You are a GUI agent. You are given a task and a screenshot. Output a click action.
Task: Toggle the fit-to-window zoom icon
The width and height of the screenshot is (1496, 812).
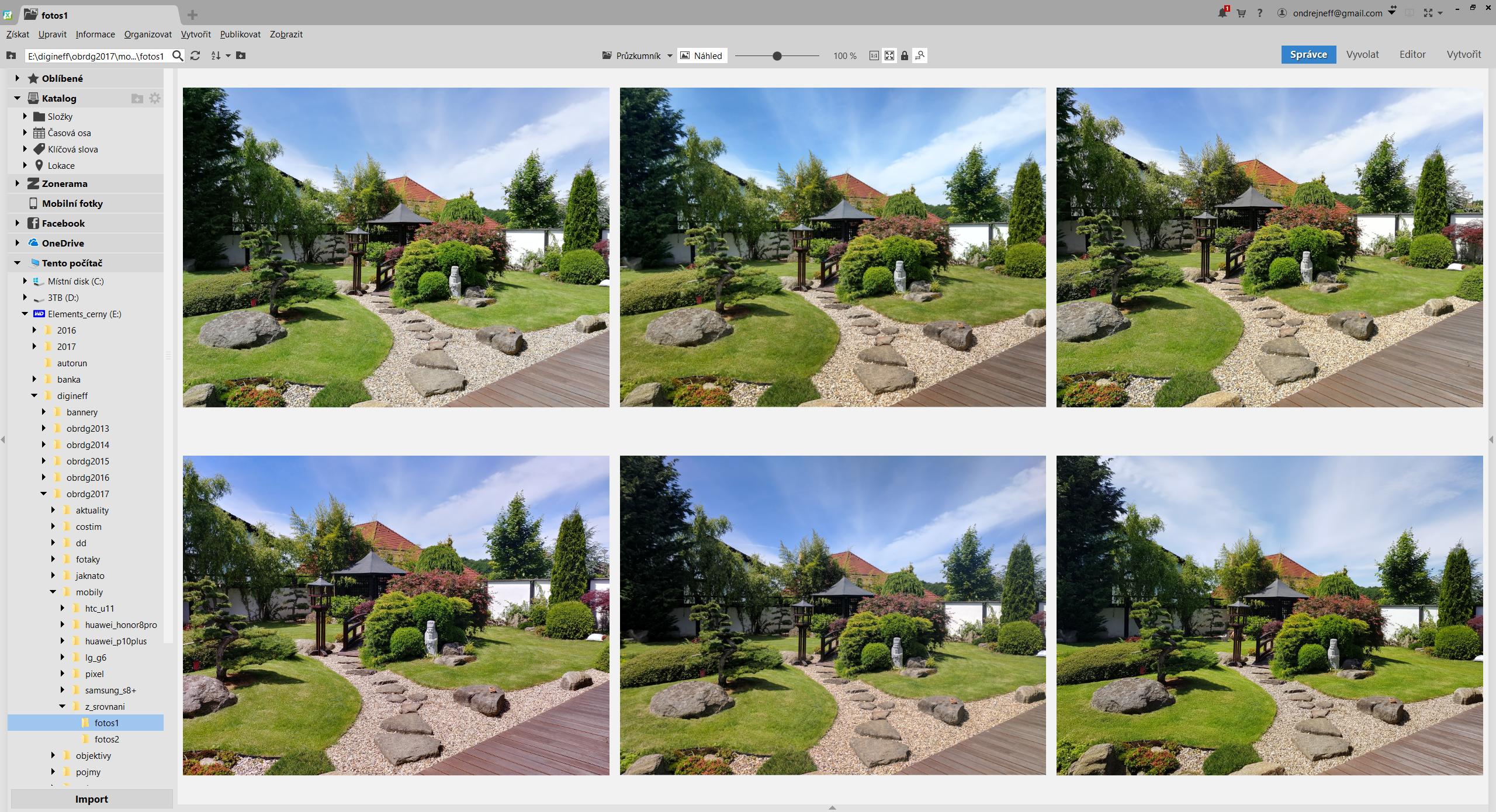[889, 55]
